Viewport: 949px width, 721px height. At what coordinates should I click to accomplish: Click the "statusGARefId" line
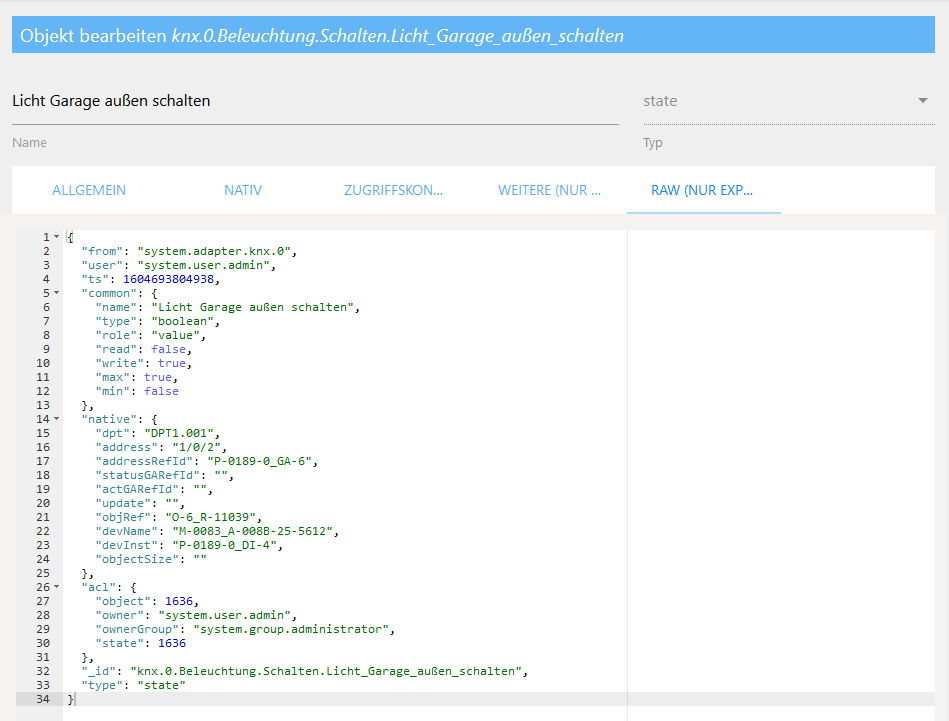165,475
